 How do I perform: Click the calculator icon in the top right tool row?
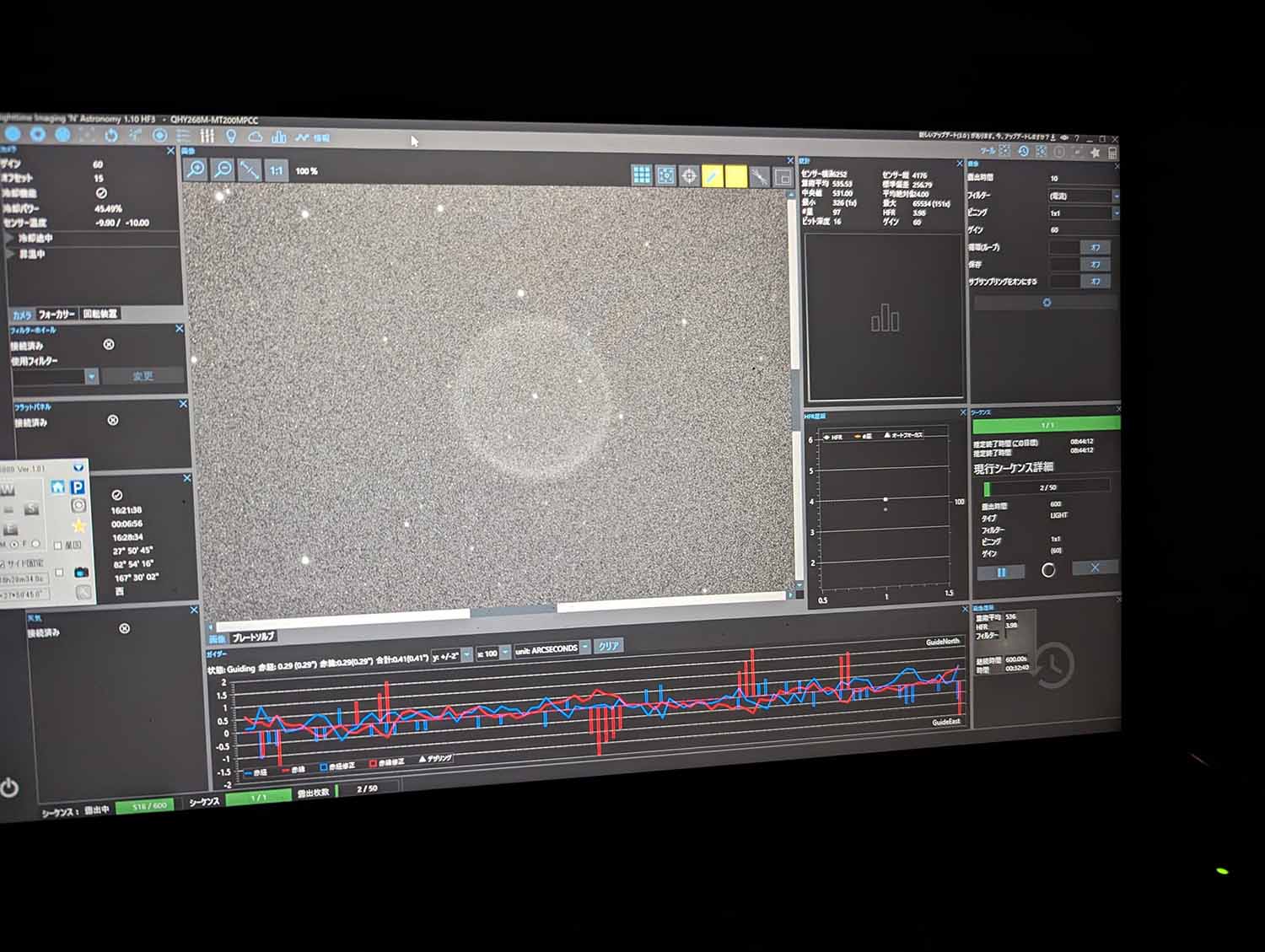pos(1112,153)
